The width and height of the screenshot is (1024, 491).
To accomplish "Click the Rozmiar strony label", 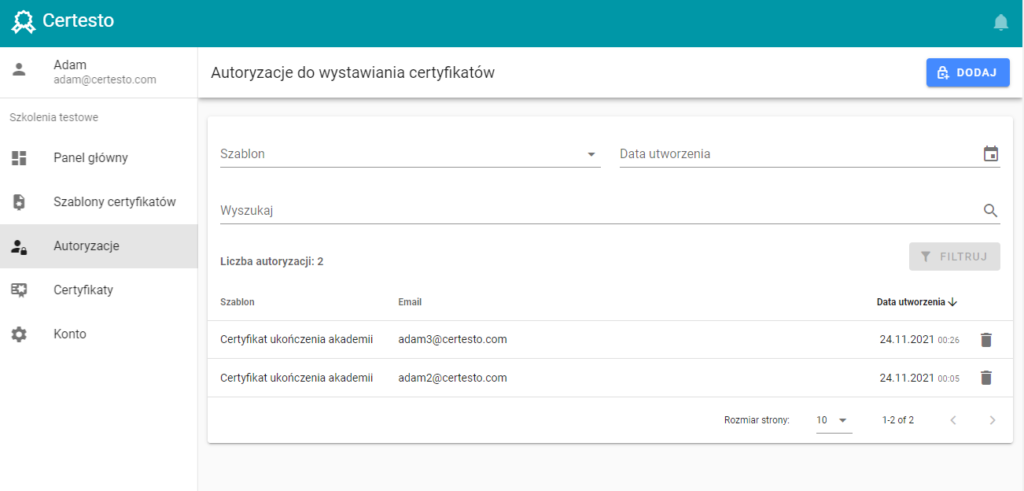I will pyautogui.click(x=757, y=420).
